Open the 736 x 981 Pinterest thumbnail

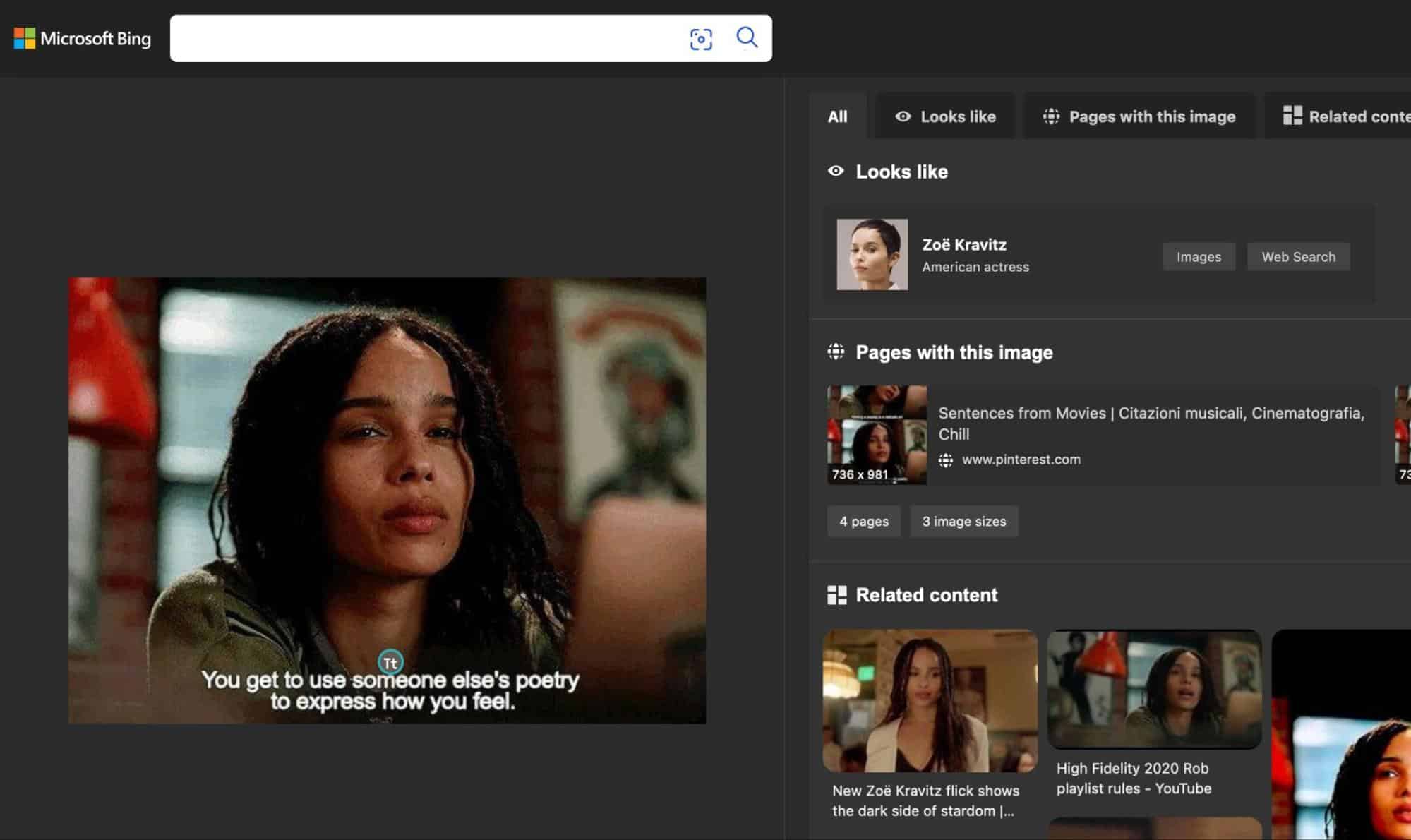[x=877, y=435]
